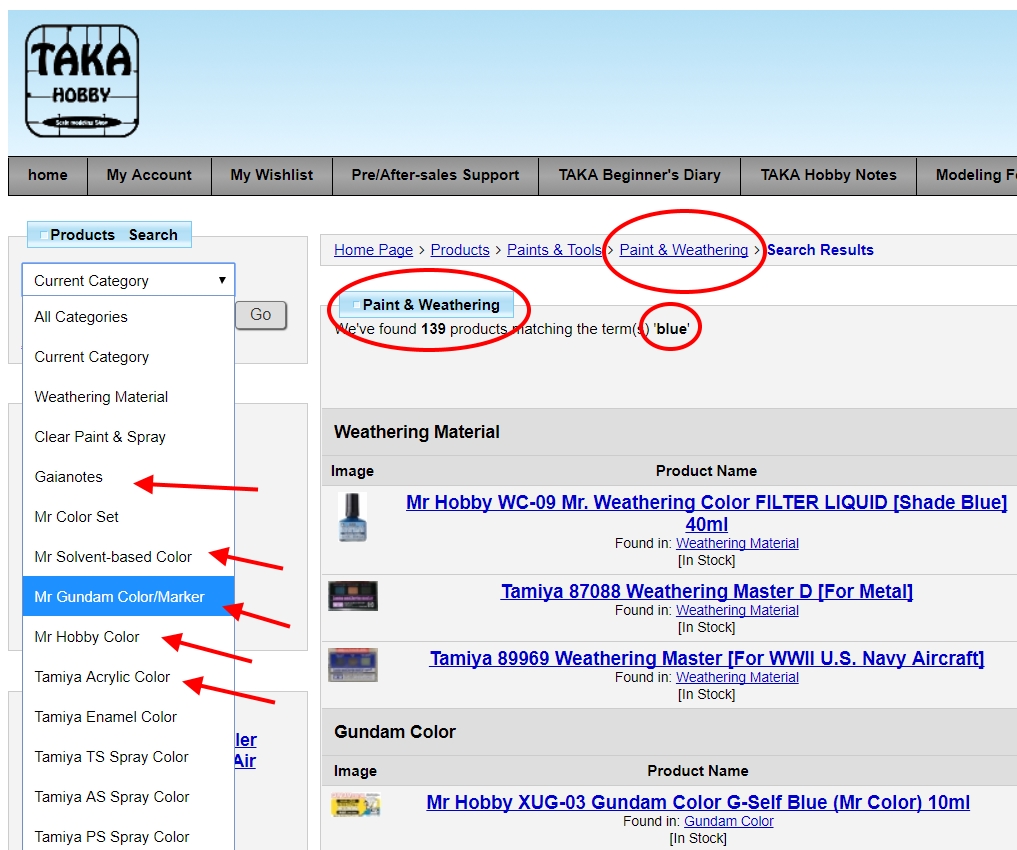
Task: Click Mr Hobby XUG-03 product thumbnail
Action: pos(355,805)
